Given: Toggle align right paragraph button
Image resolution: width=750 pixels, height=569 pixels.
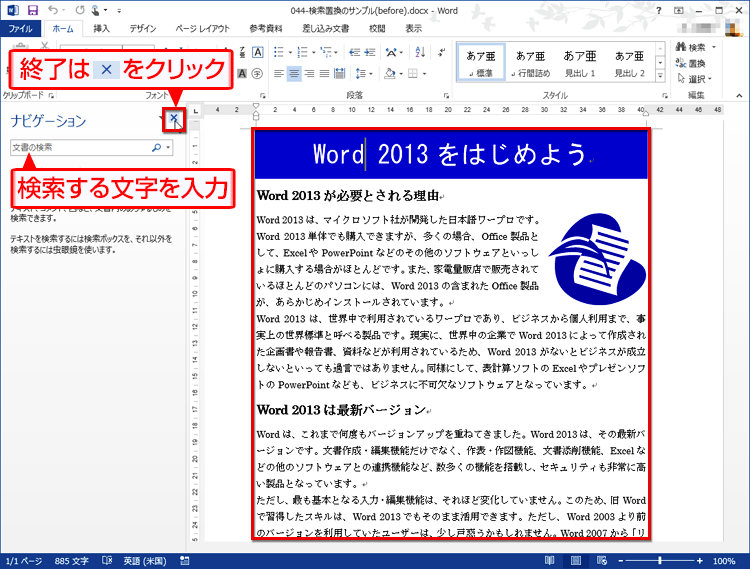Looking at the screenshot, I should (x=309, y=74).
